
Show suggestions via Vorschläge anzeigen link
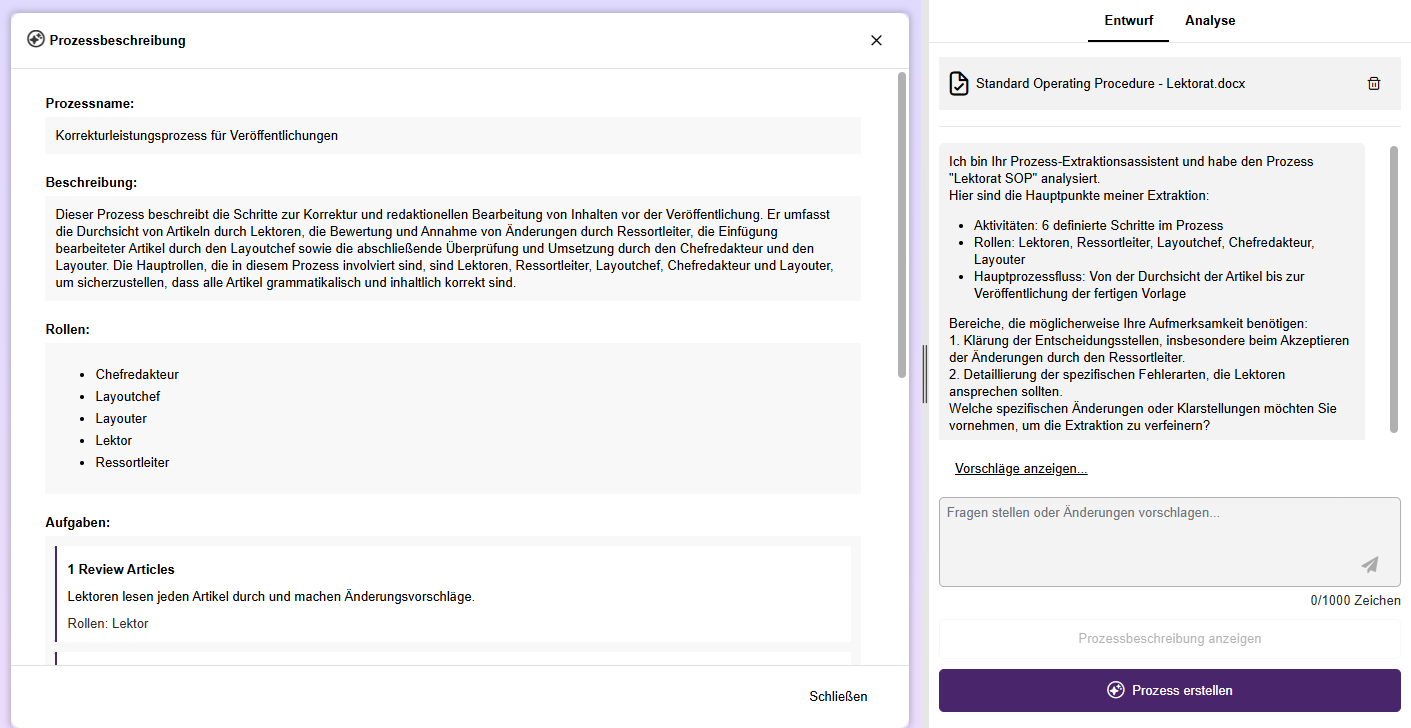pos(1021,469)
